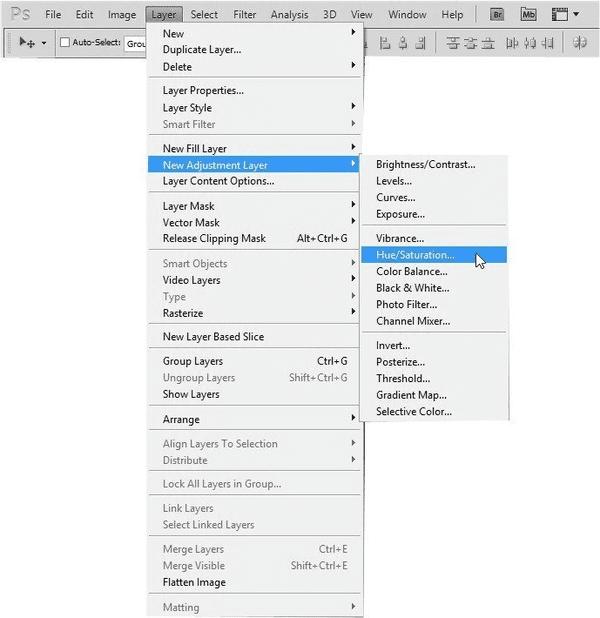This screenshot has width=600, height=618.
Task: Click Distribute right edges icon
Action: (548, 43)
